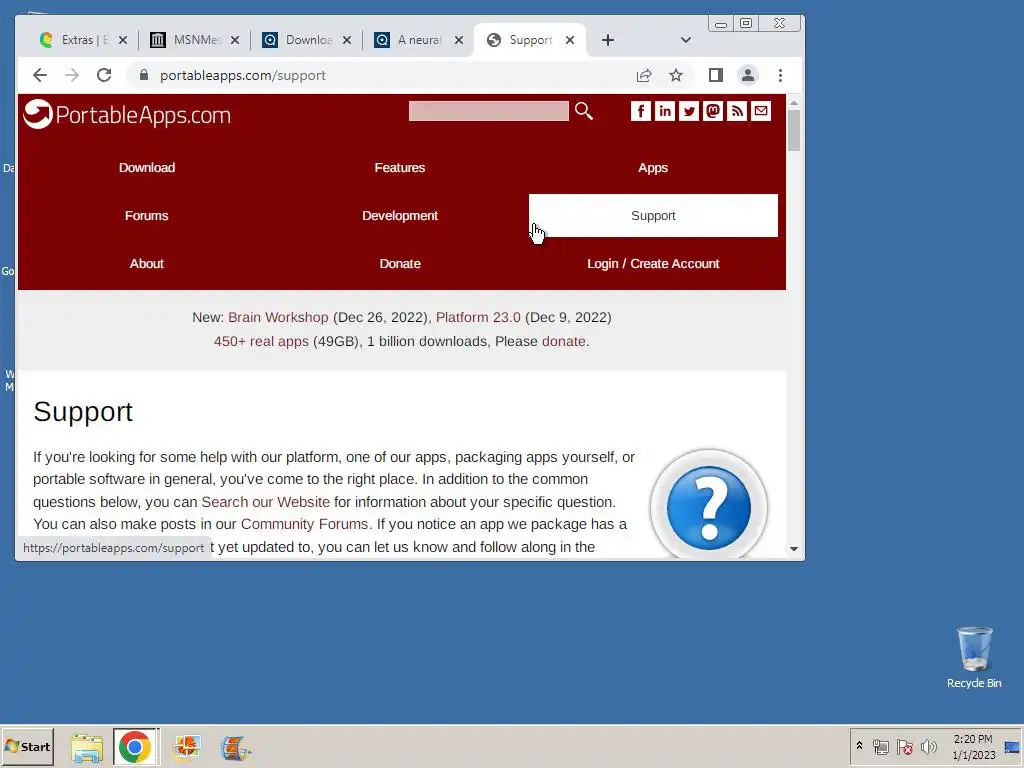The width and height of the screenshot is (1024, 768).
Task: Open the Donate menu item
Action: [400, 264]
